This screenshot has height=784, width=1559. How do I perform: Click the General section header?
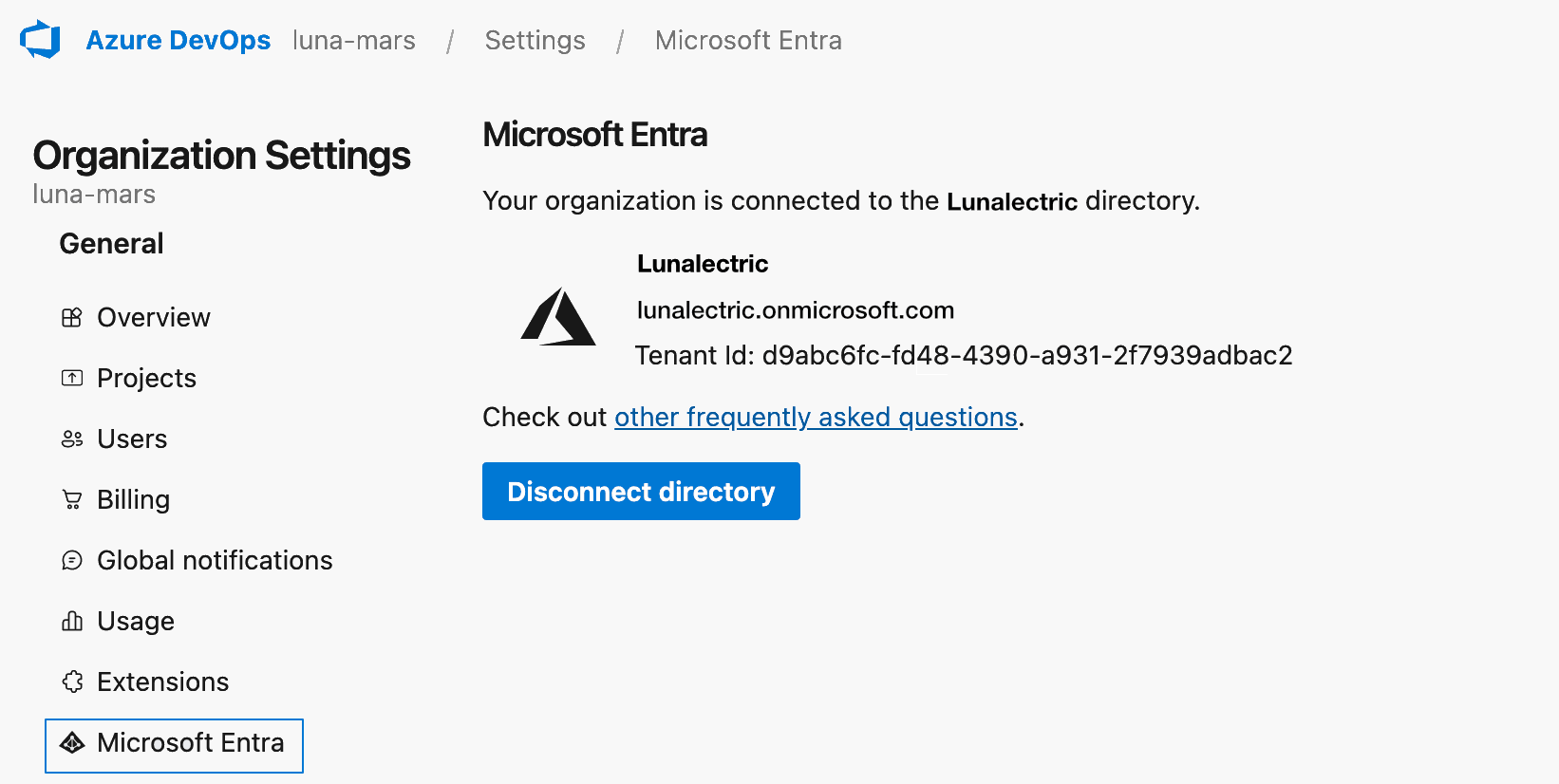pos(111,244)
